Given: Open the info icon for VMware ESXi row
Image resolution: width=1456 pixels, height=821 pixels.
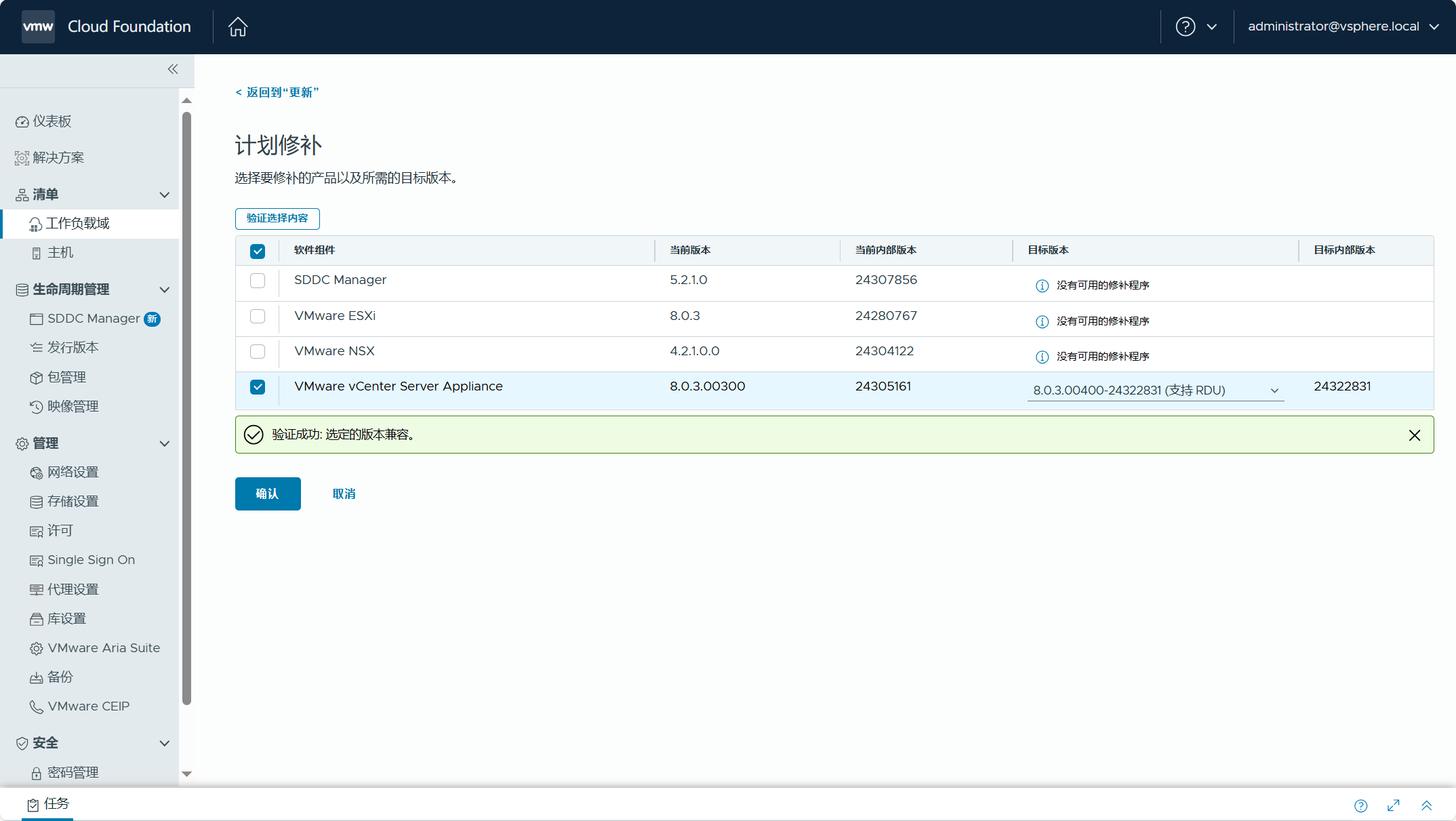Looking at the screenshot, I should 1043,321.
